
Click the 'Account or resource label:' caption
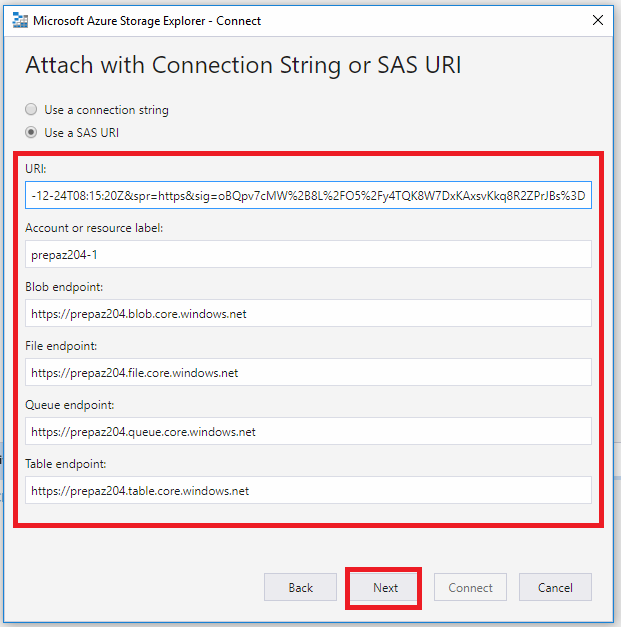pyautogui.click(x=94, y=228)
